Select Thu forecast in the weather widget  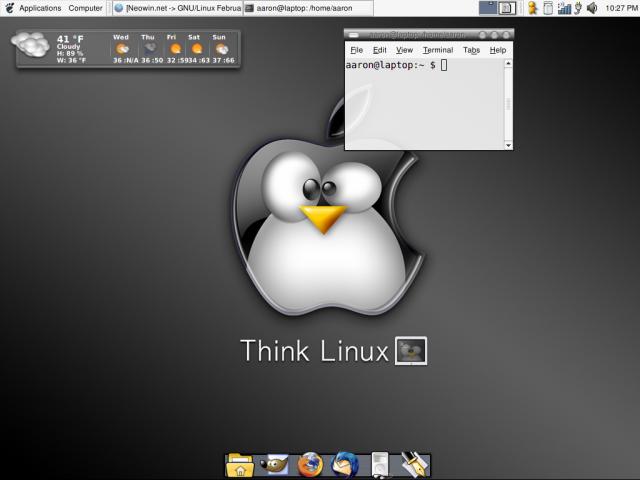coord(149,49)
